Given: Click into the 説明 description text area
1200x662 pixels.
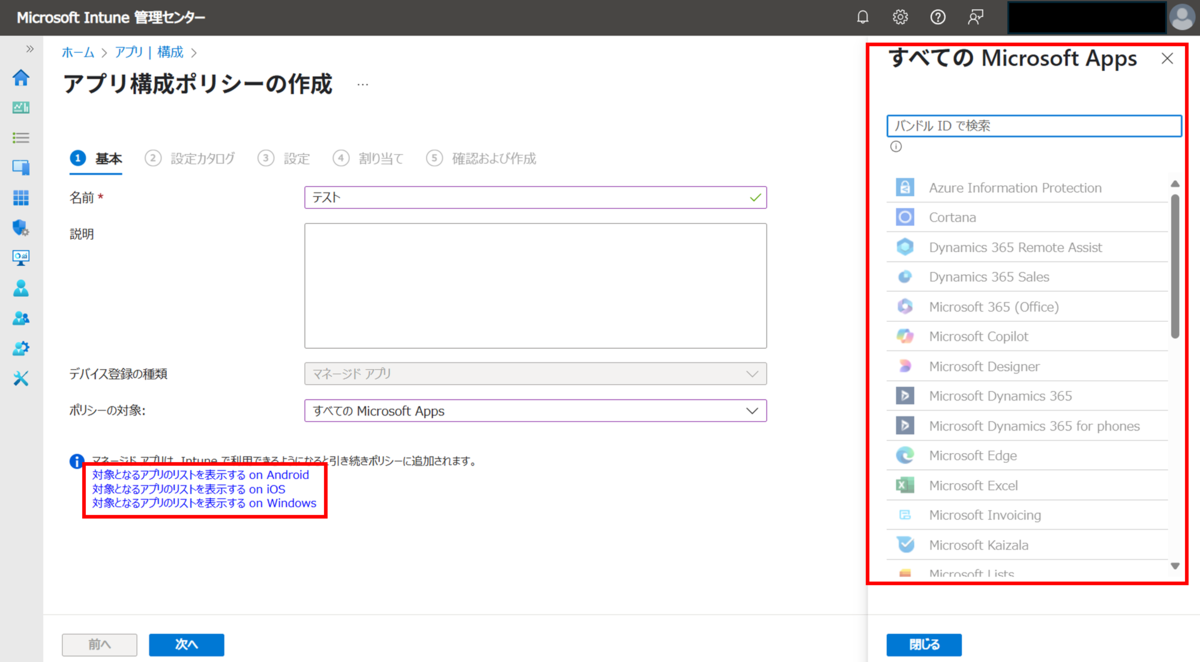Looking at the screenshot, I should pos(535,285).
